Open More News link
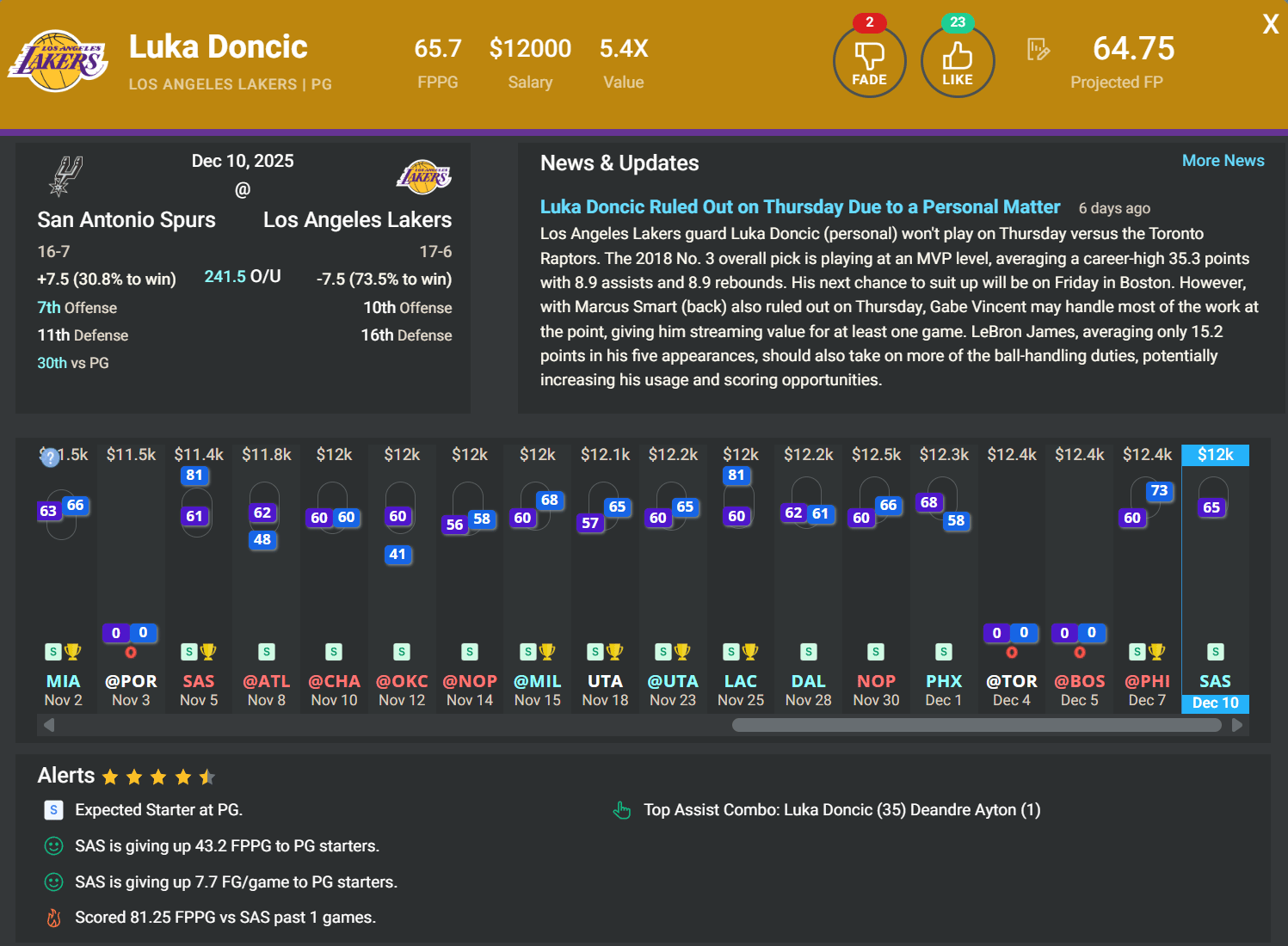 [x=1223, y=161]
